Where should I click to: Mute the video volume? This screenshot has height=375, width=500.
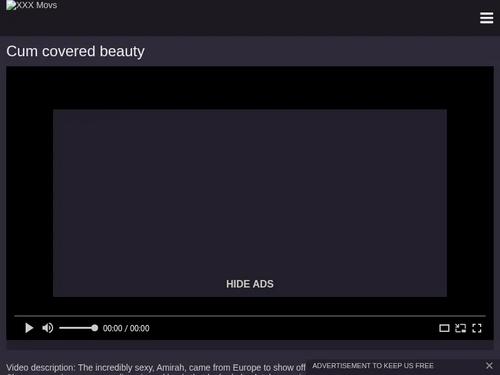point(48,328)
